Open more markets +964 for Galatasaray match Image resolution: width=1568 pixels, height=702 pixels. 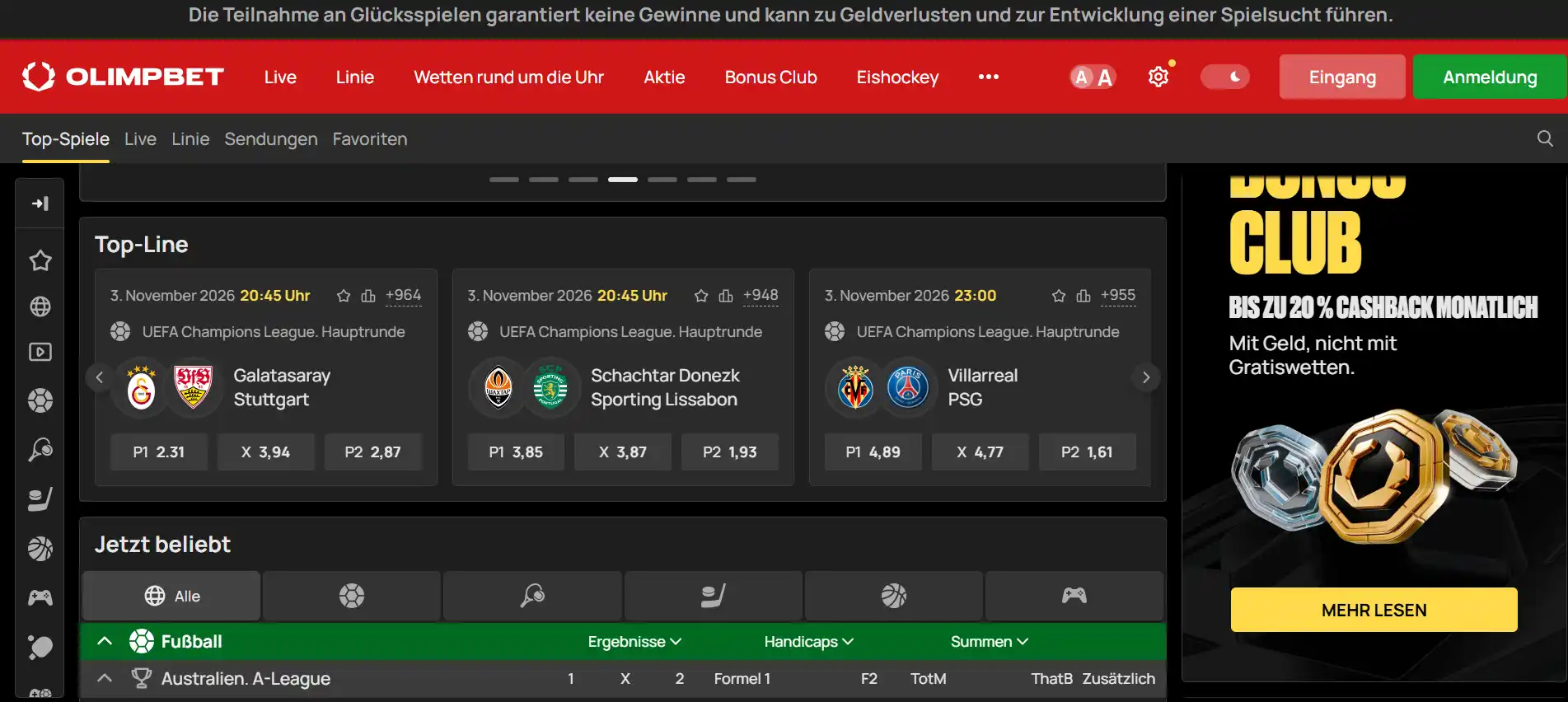tap(404, 296)
